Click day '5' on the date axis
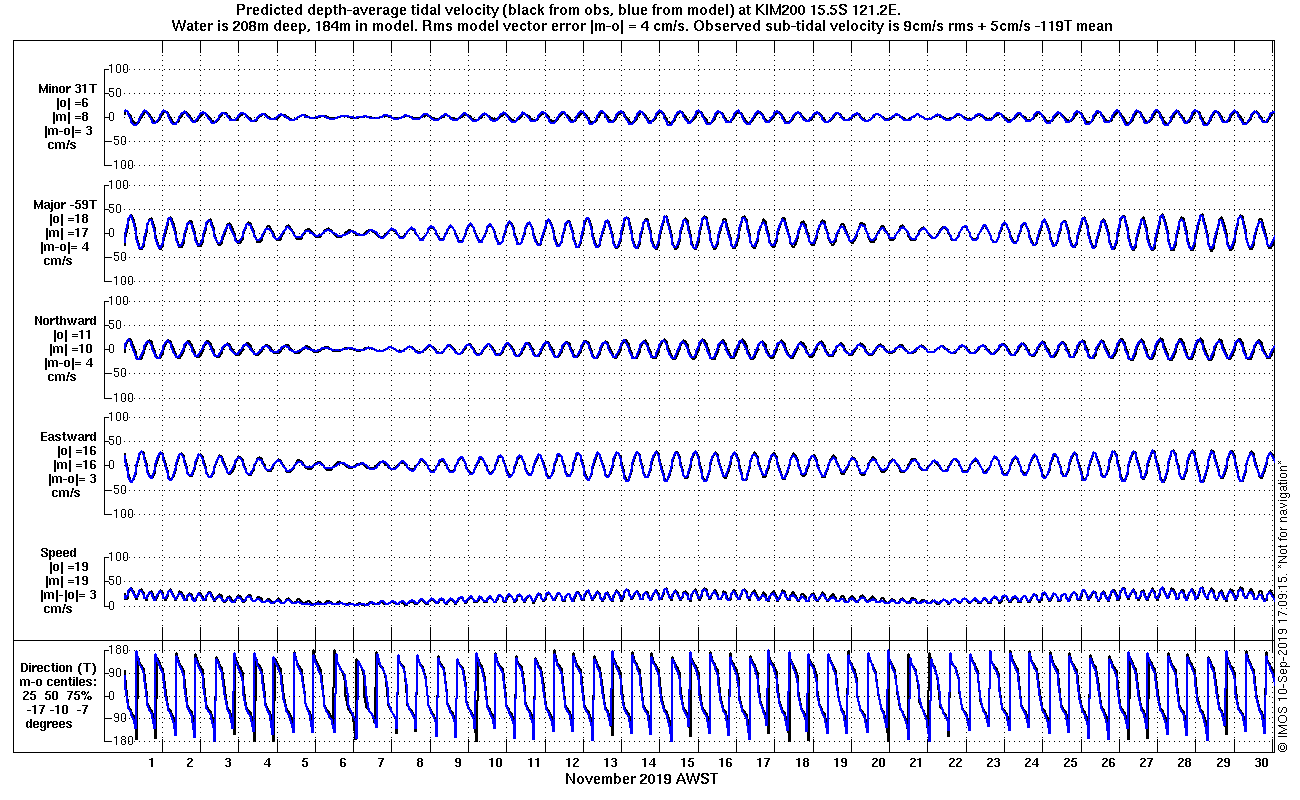The image size is (1300, 800). tap(305, 762)
